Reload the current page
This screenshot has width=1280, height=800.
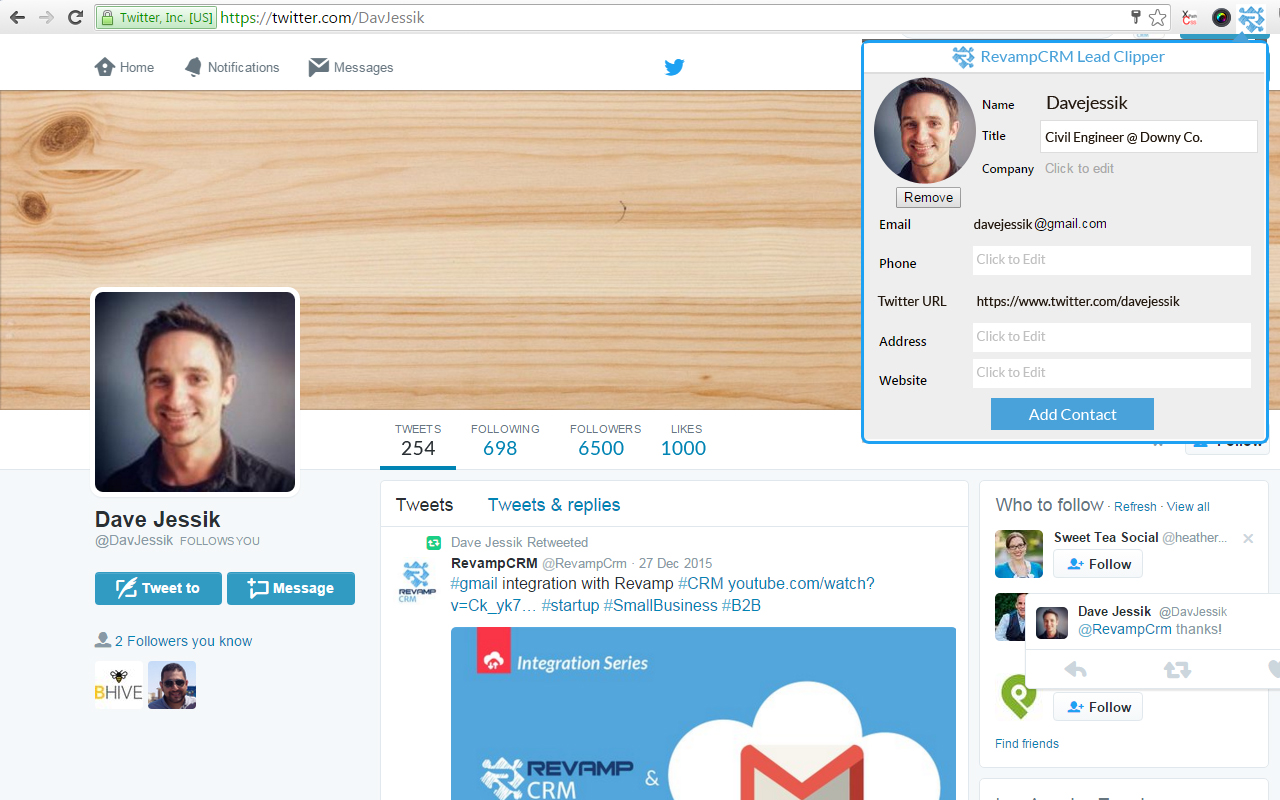click(75, 17)
